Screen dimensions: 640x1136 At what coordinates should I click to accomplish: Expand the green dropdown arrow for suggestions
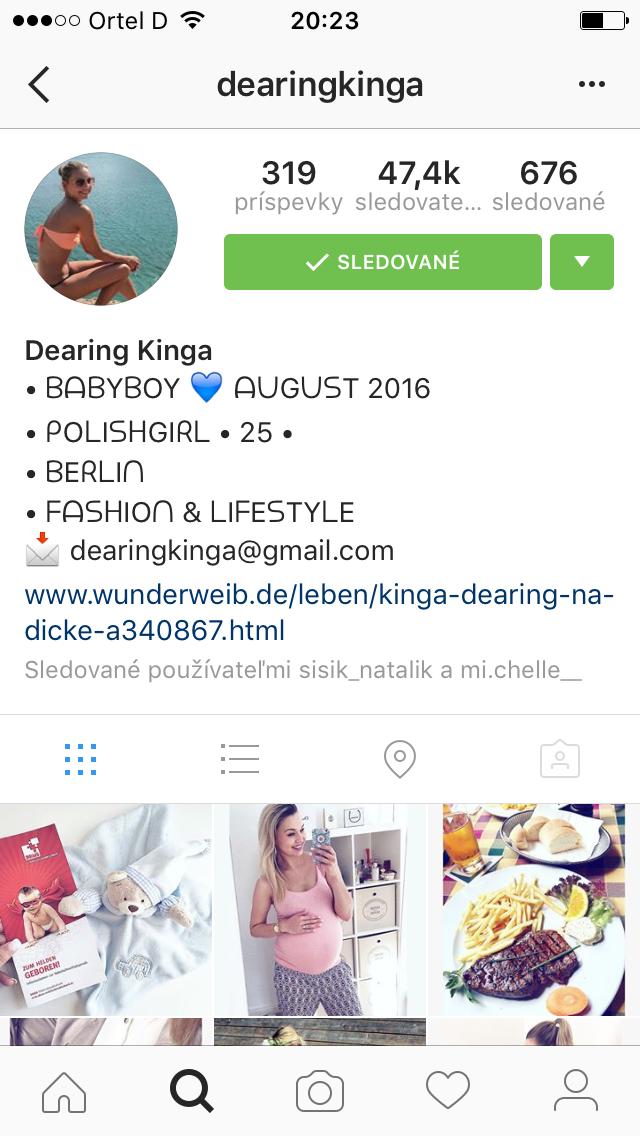(x=582, y=262)
